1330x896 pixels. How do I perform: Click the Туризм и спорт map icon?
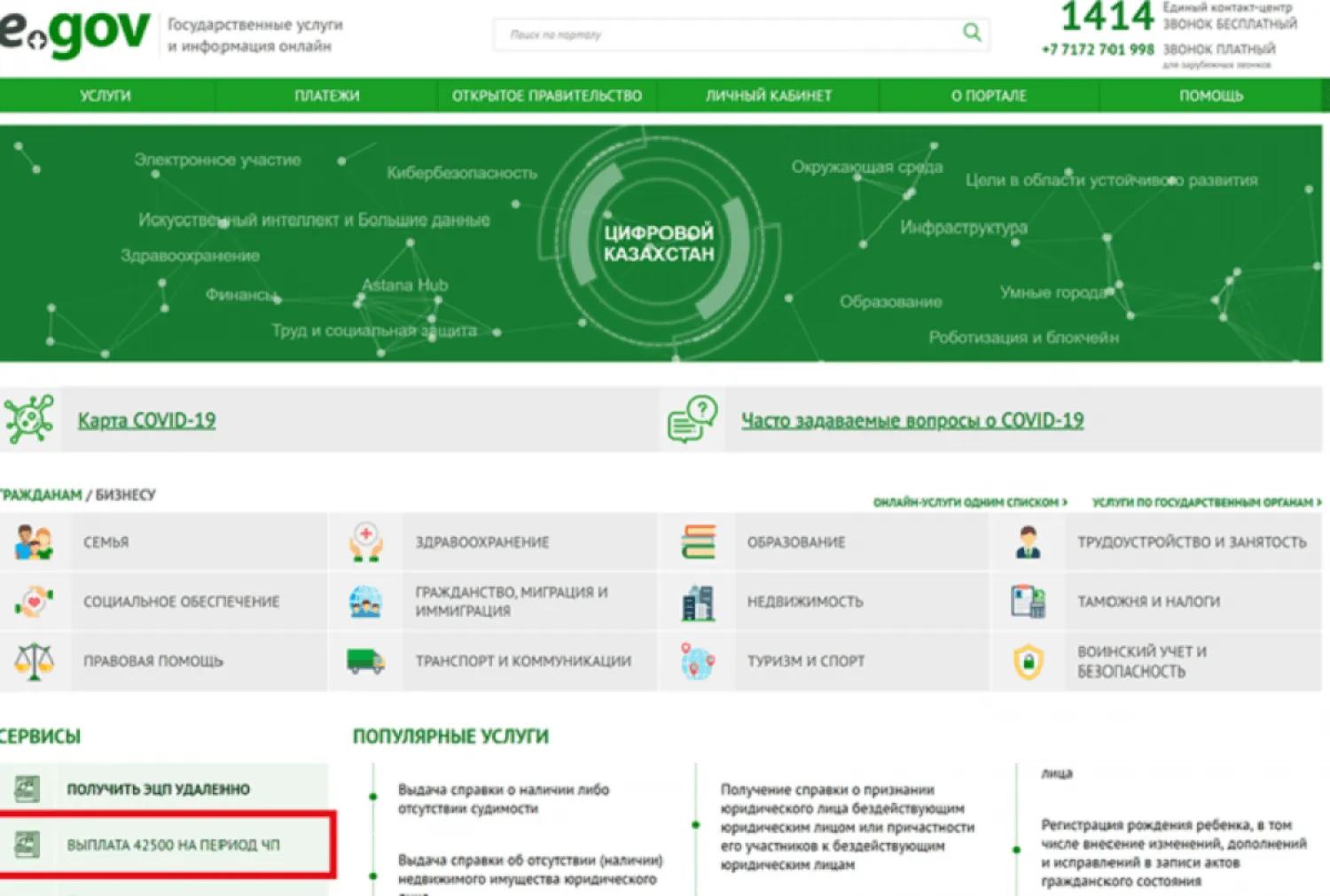coord(698,661)
